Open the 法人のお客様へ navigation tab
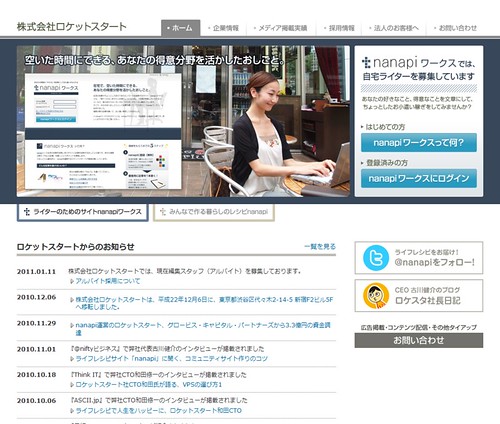The image size is (500, 424). point(394,28)
